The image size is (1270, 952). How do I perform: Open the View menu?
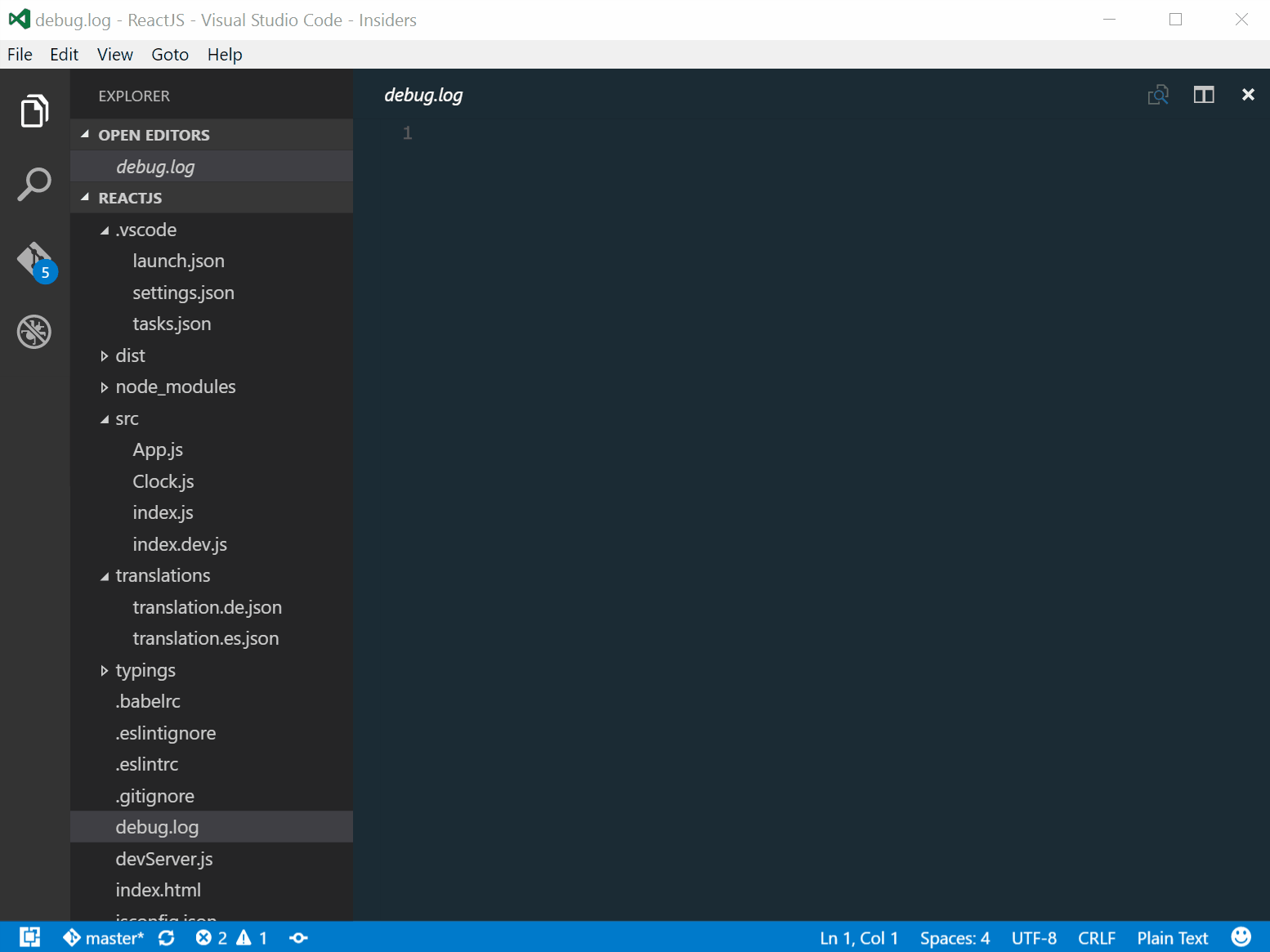[114, 55]
